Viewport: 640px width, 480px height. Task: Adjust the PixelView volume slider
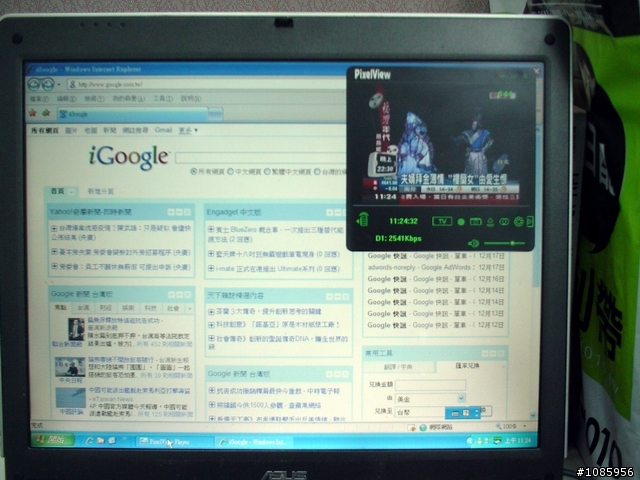coord(504,243)
